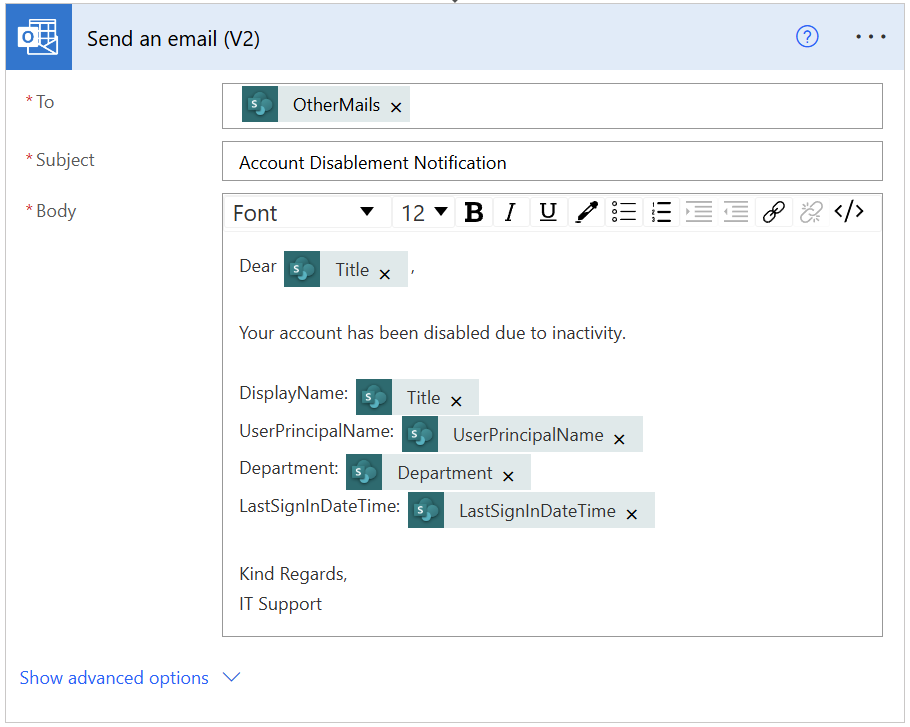Remove the OtherMails token from To field
Image resolution: width=910 pixels, height=727 pixels.
396,107
